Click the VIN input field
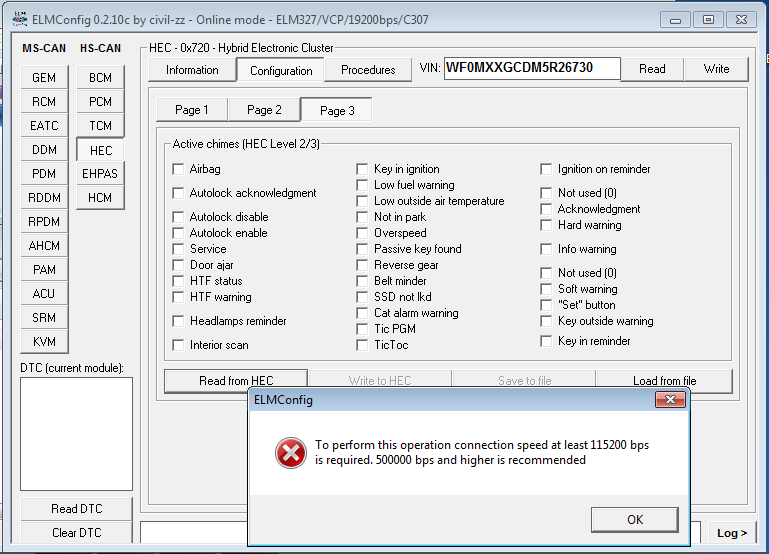 531,68
